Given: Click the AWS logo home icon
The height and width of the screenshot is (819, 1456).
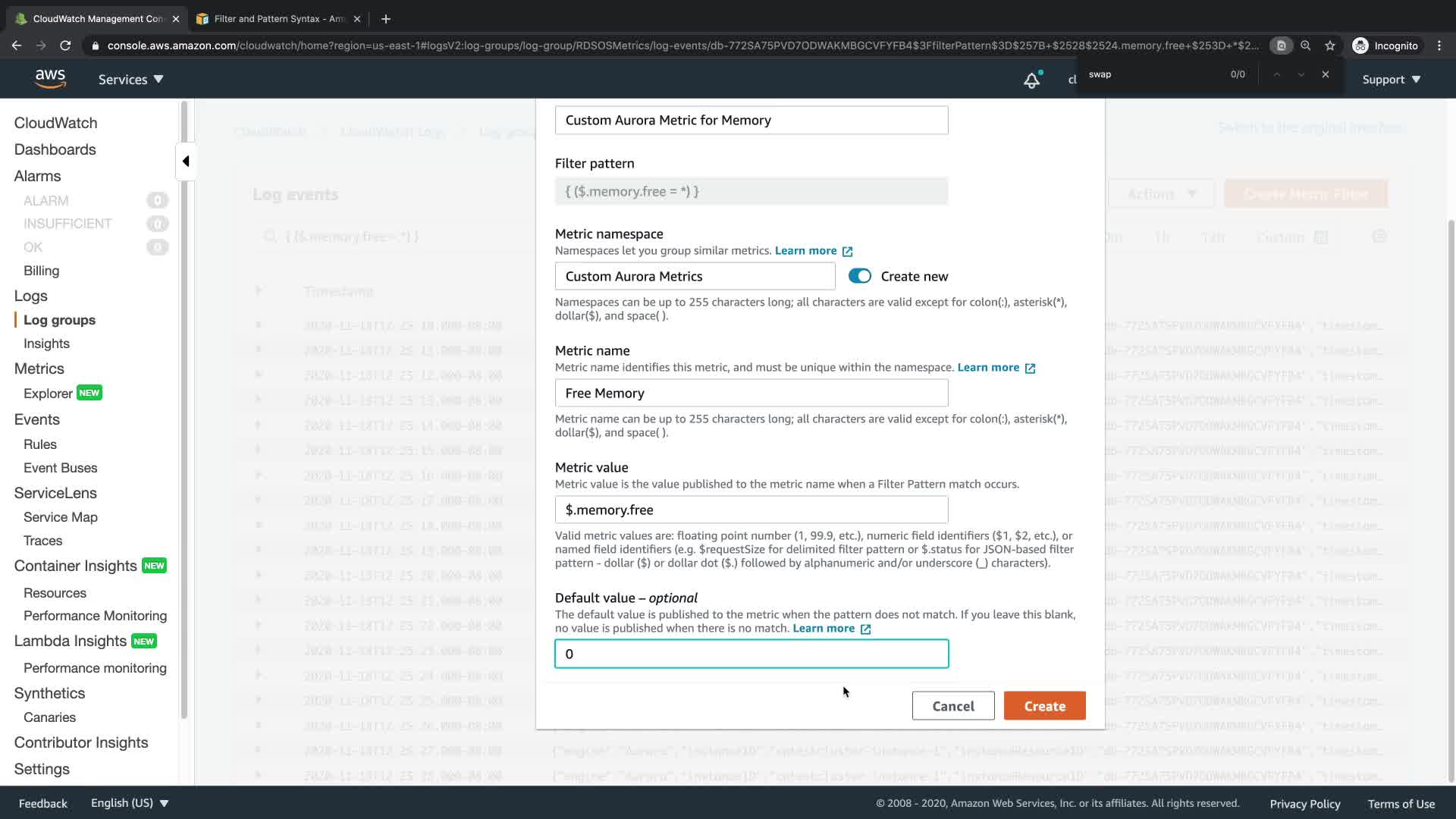Looking at the screenshot, I should pyautogui.click(x=50, y=78).
